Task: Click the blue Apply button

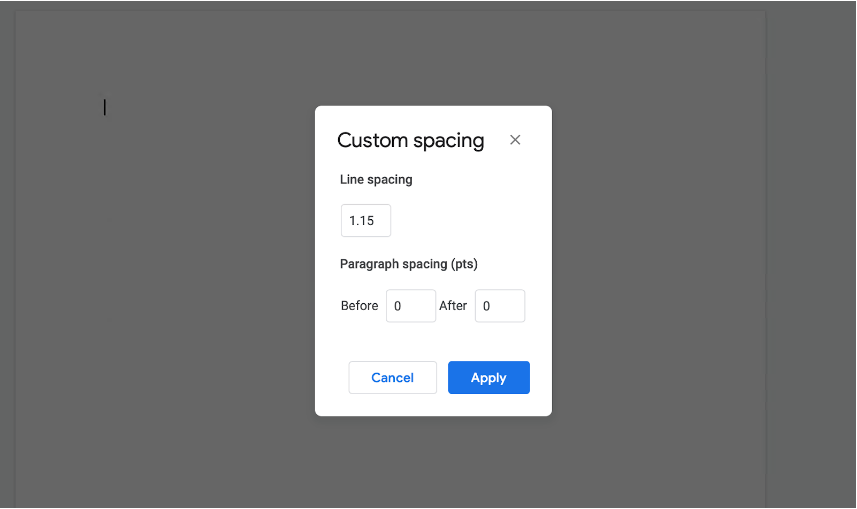Action: [489, 377]
